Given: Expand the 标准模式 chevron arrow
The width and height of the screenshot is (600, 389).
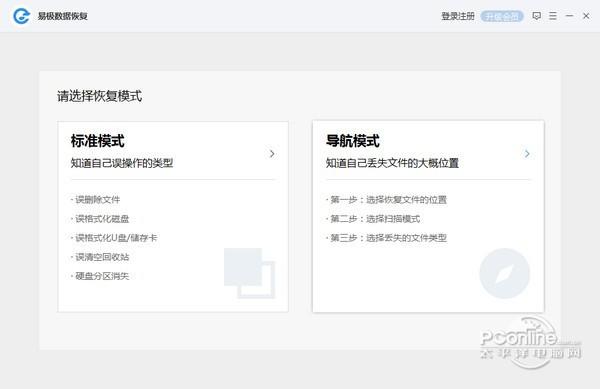Looking at the screenshot, I should (x=272, y=154).
